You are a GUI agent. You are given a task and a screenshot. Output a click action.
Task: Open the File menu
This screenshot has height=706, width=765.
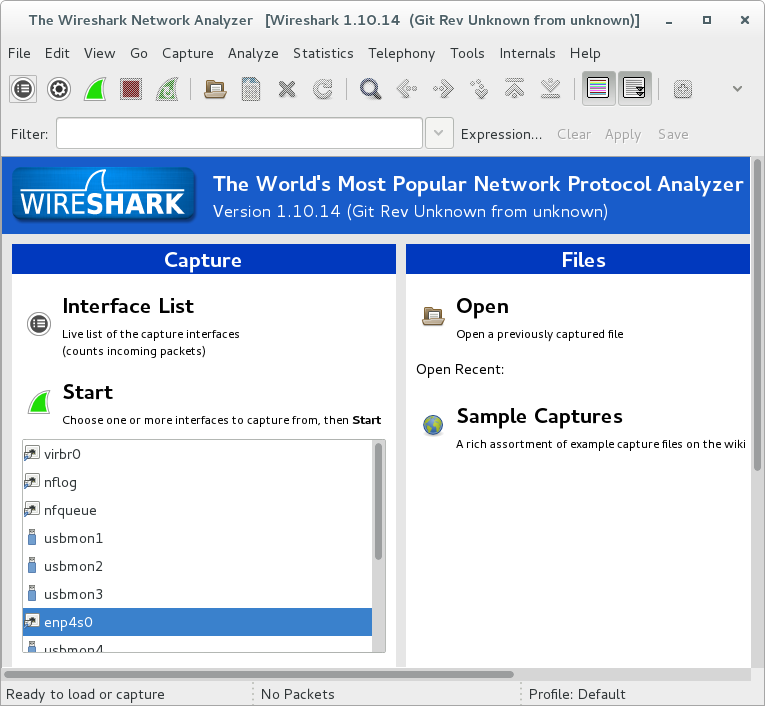[19, 53]
